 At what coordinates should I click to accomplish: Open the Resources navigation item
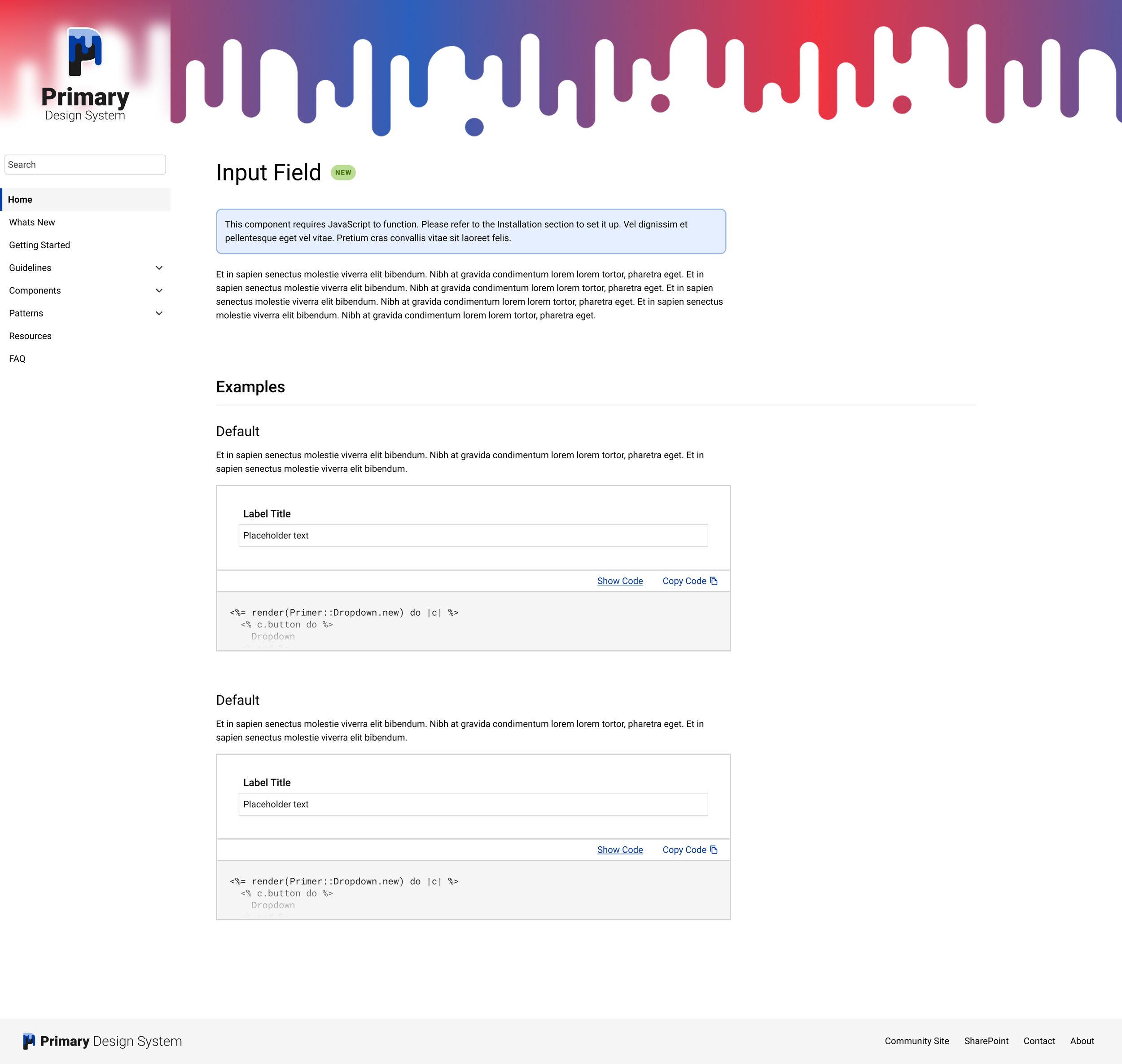point(30,336)
